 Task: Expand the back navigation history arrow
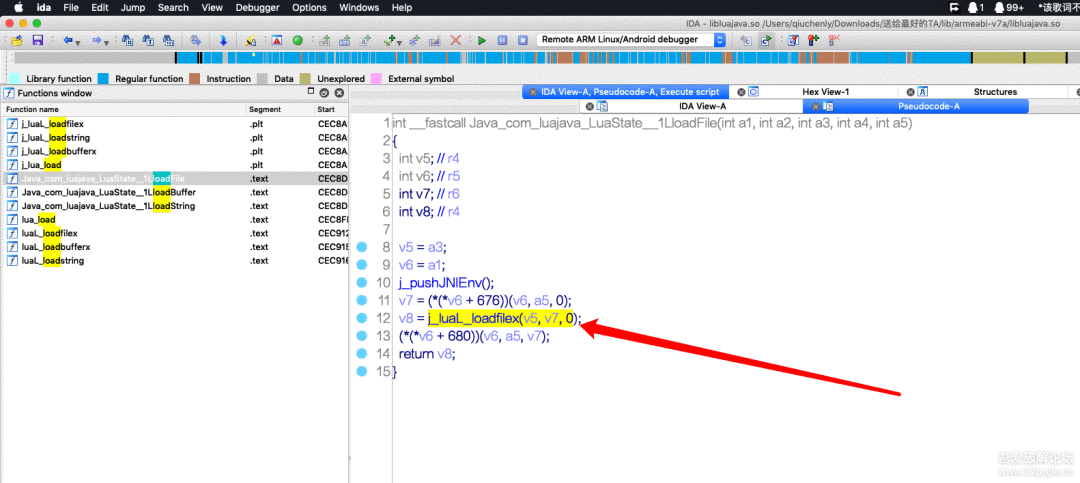point(79,40)
